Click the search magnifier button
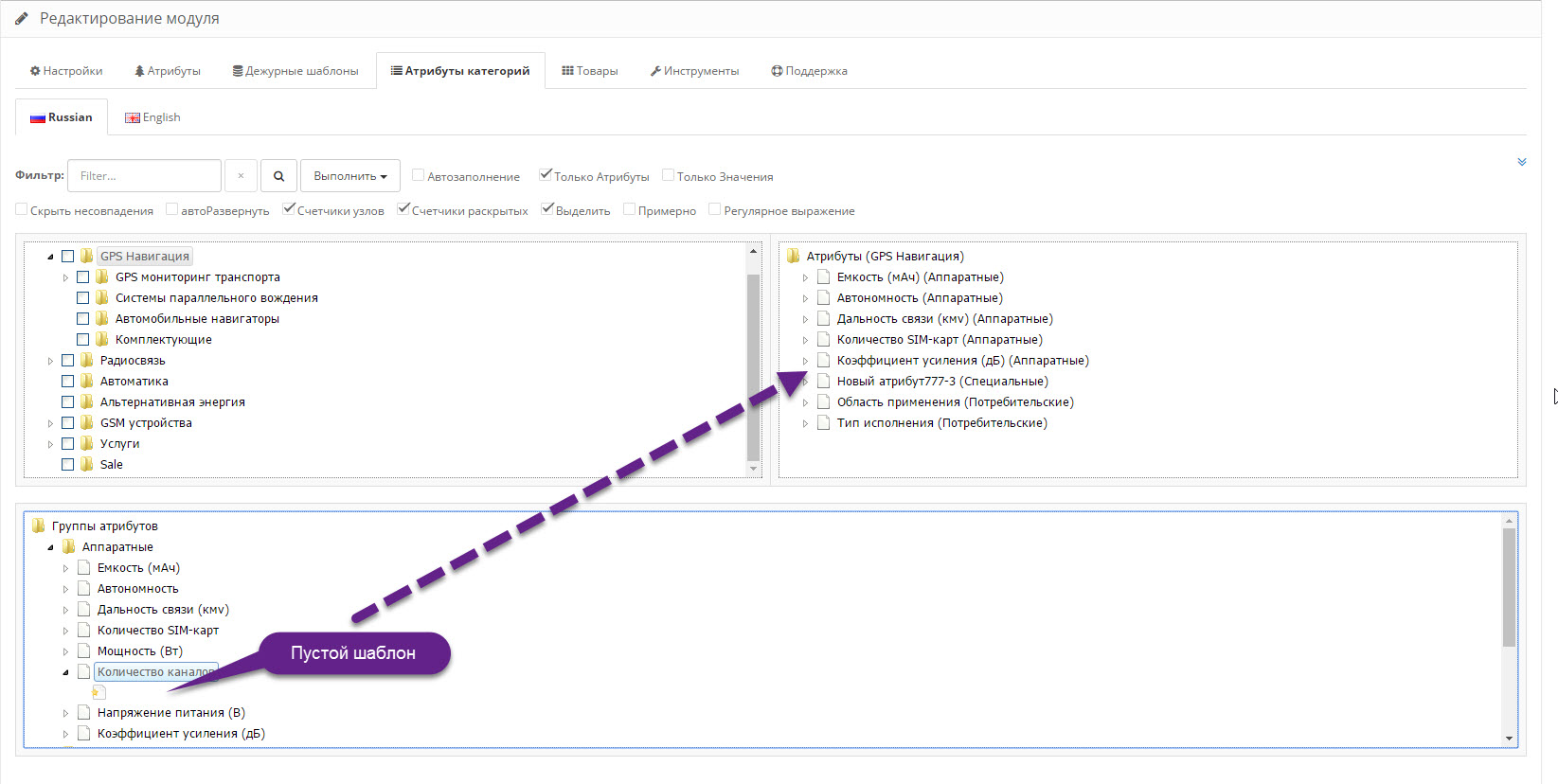The width and height of the screenshot is (1558, 784). pyautogui.click(x=278, y=176)
